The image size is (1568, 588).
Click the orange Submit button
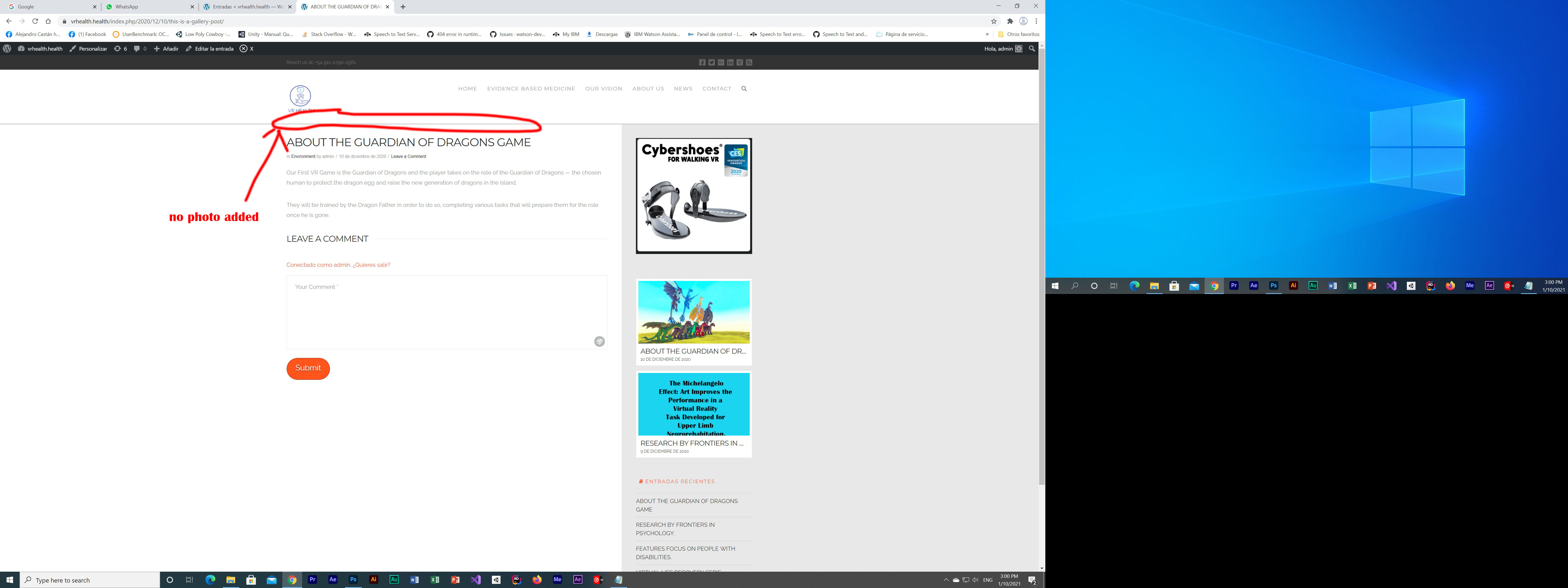click(308, 368)
